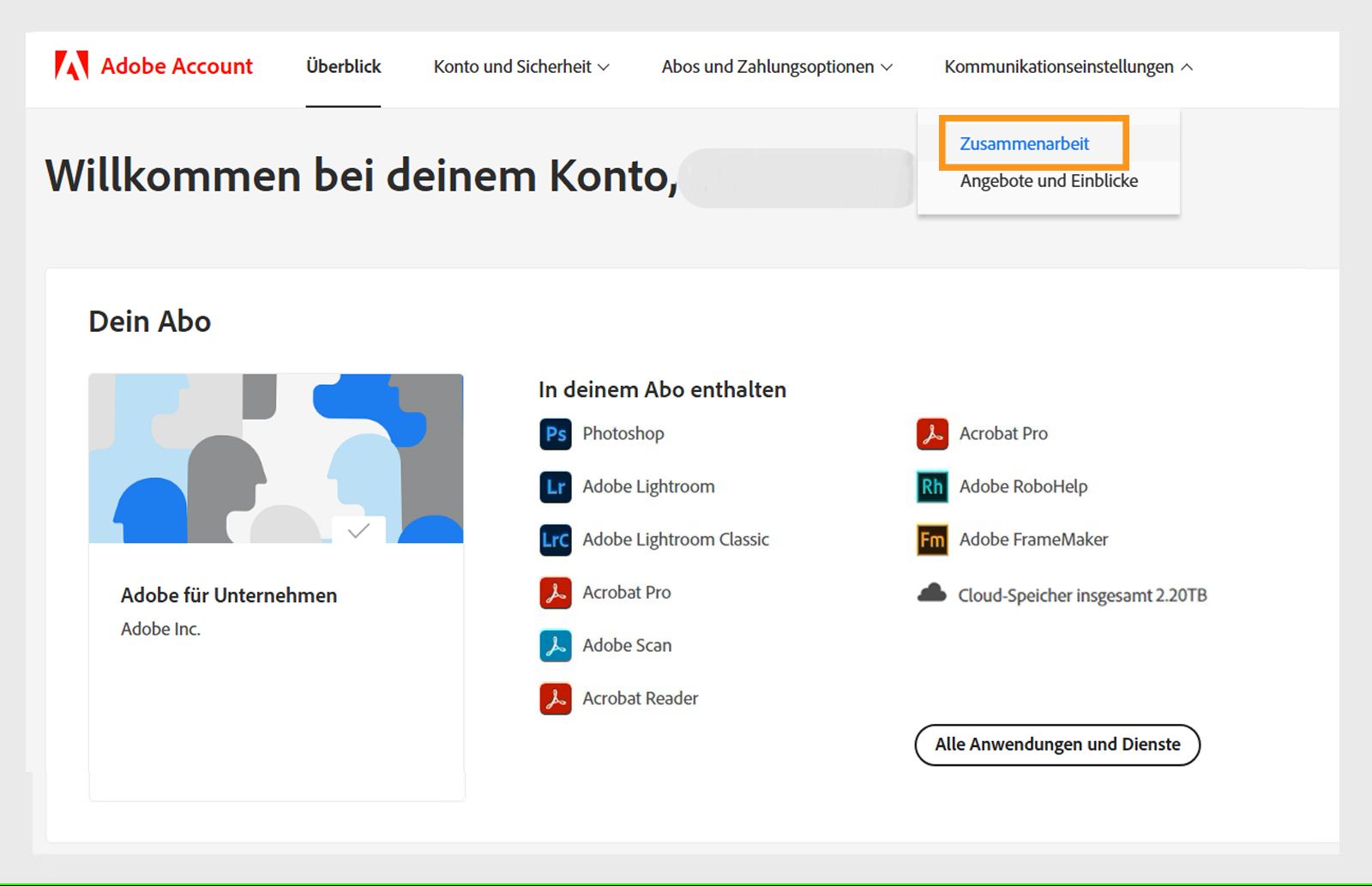
Task: Click the Dein Abo heading
Action: [x=150, y=322]
